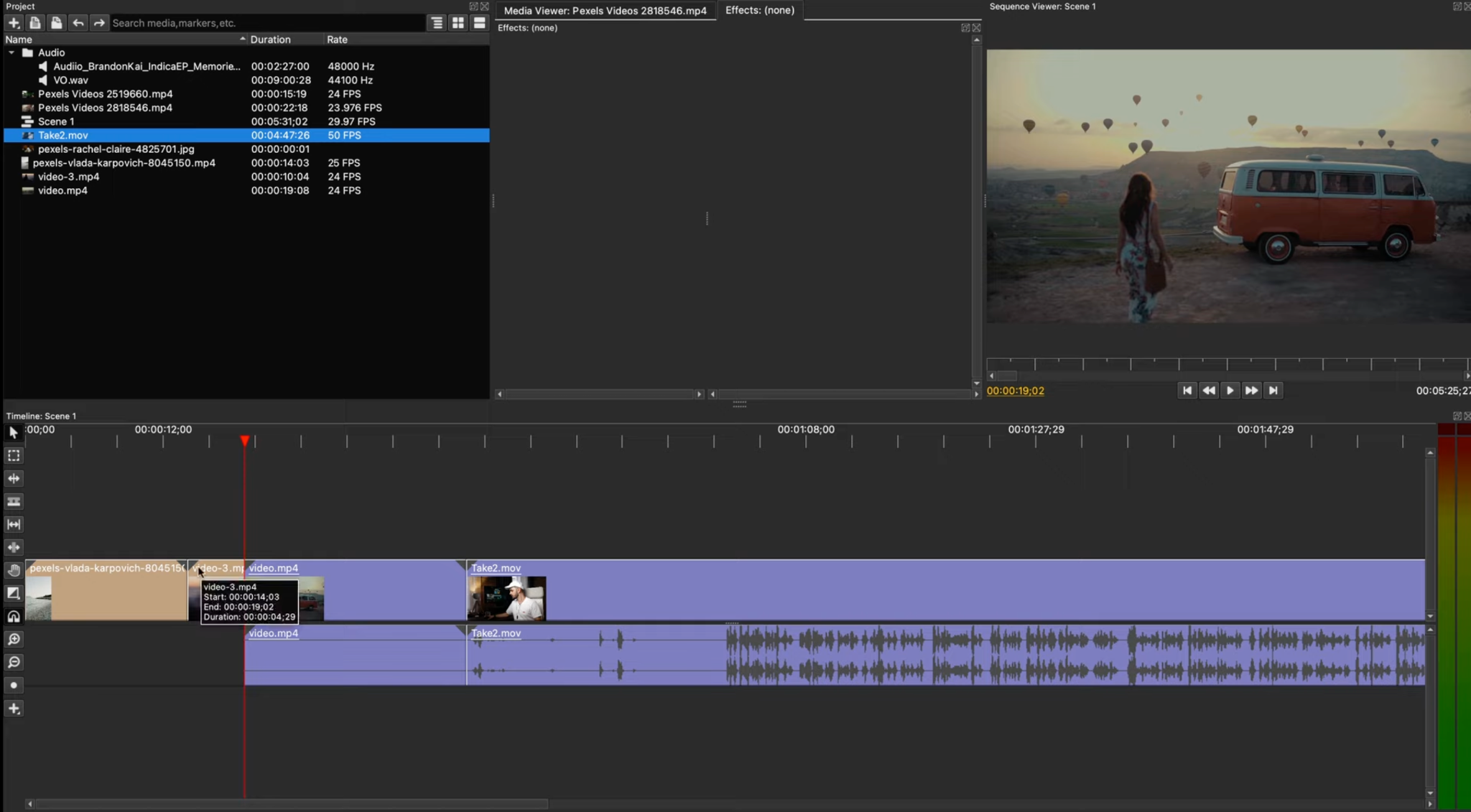The width and height of the screenshot is (1471, 812).
Task: Select the Rolling edit tool
Action: (14, 501)
